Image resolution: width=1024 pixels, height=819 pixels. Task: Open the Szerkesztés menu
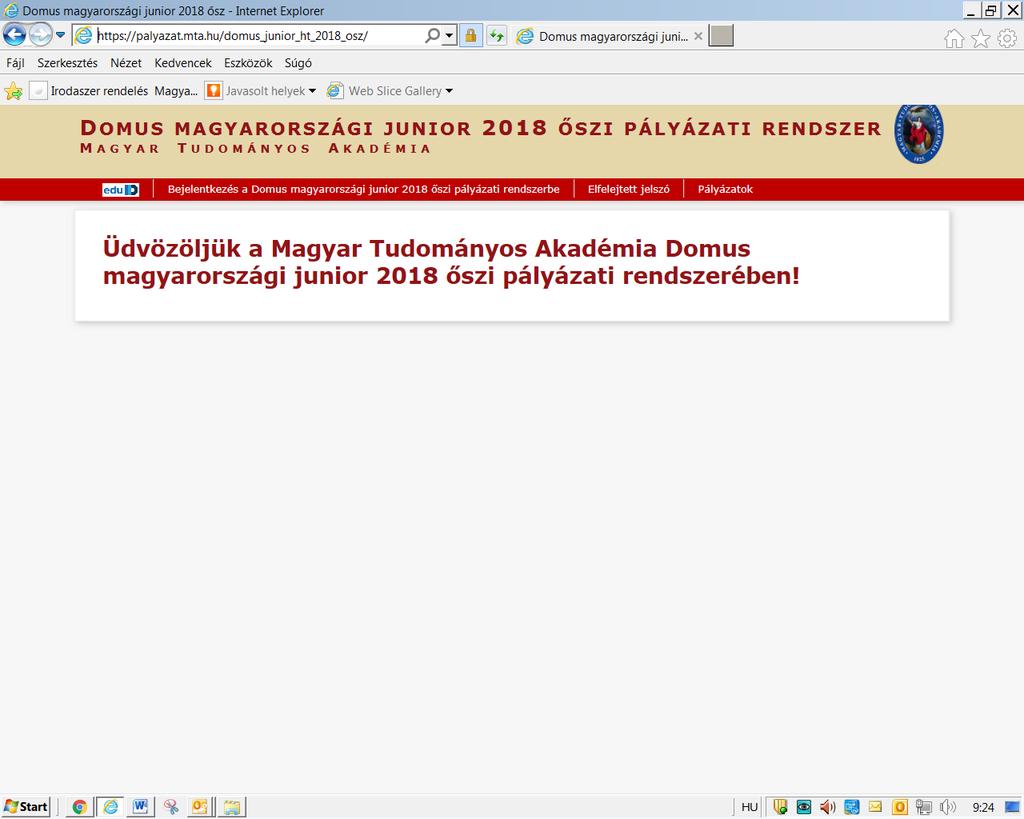(x=67, y=63)
